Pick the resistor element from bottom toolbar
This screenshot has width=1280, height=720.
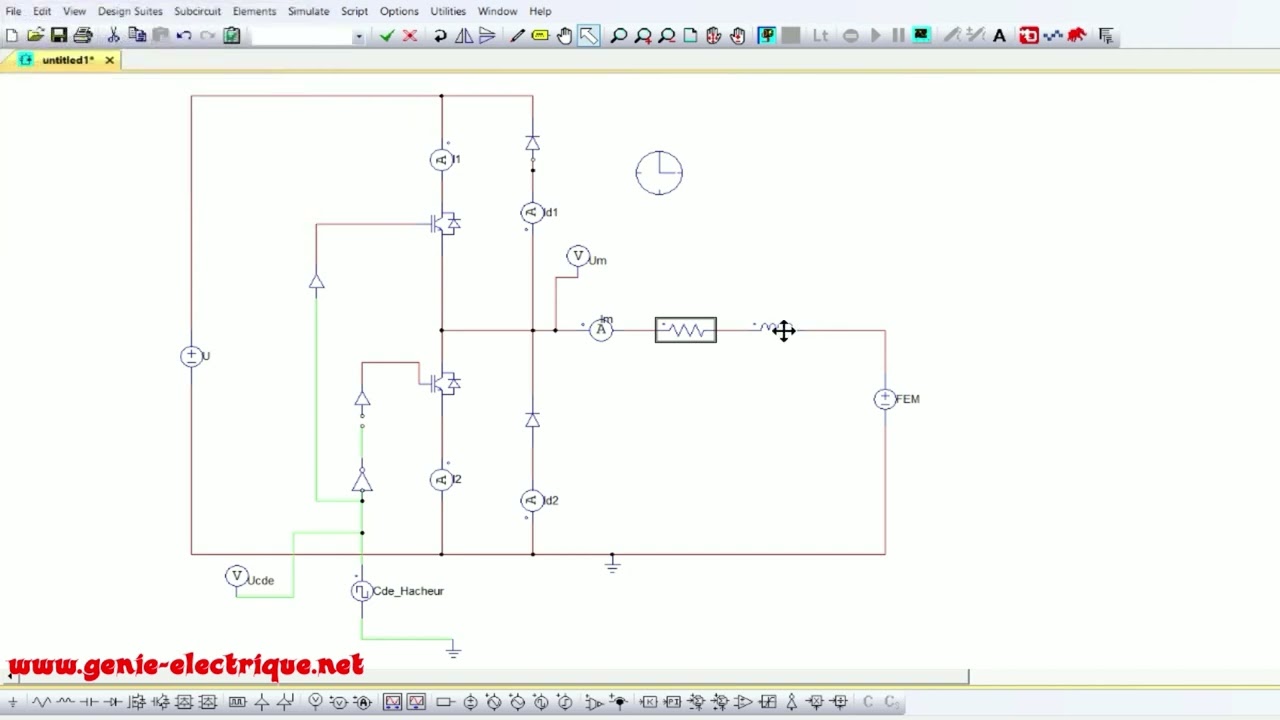(x=41, y=702)
